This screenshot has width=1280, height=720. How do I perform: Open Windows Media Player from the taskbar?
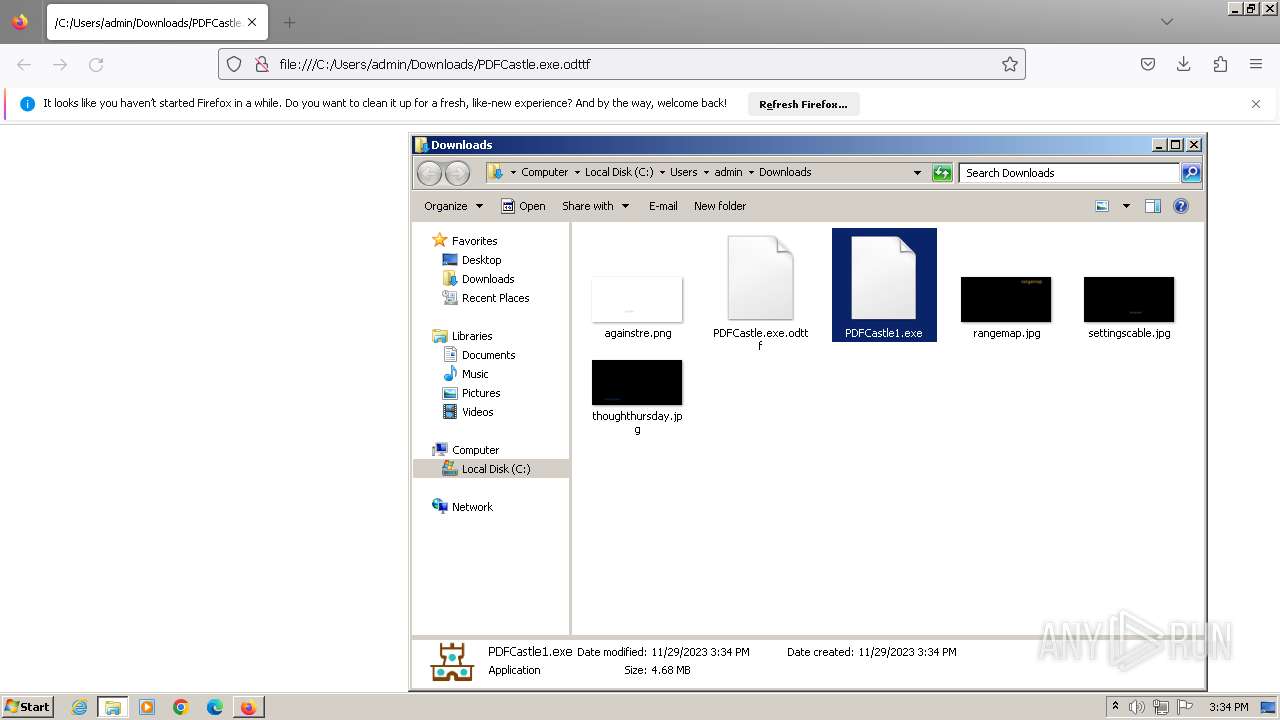pyautogui.click(x=147, y=707)
